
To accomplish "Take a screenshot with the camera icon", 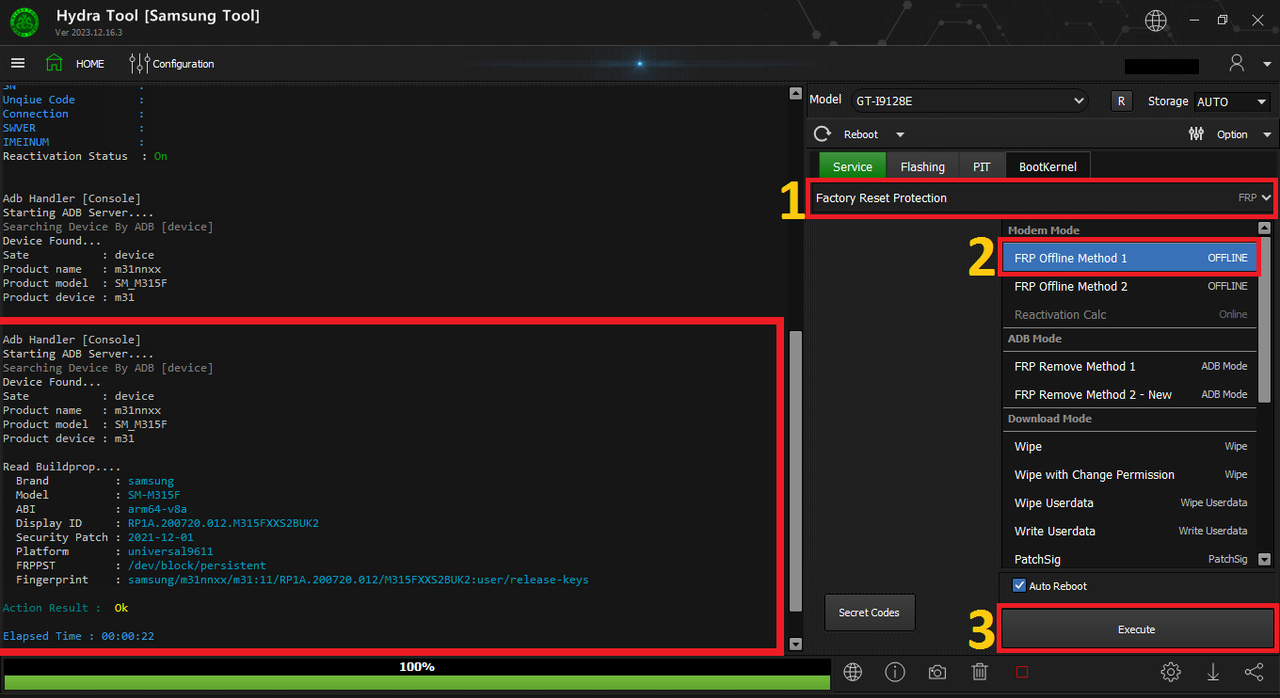I will pos(937,672).
